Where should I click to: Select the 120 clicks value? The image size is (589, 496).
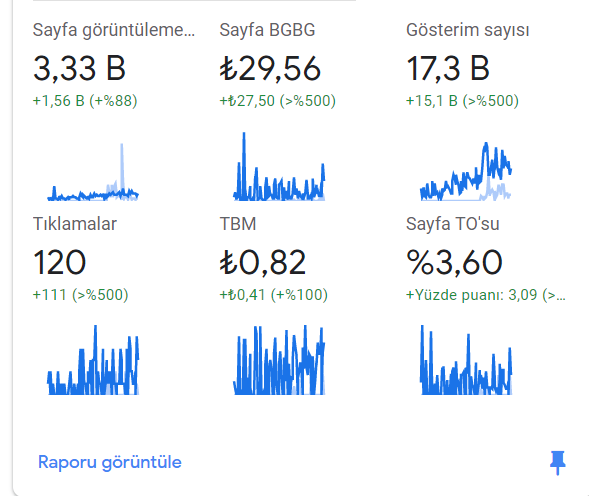(x=60, y=262)
